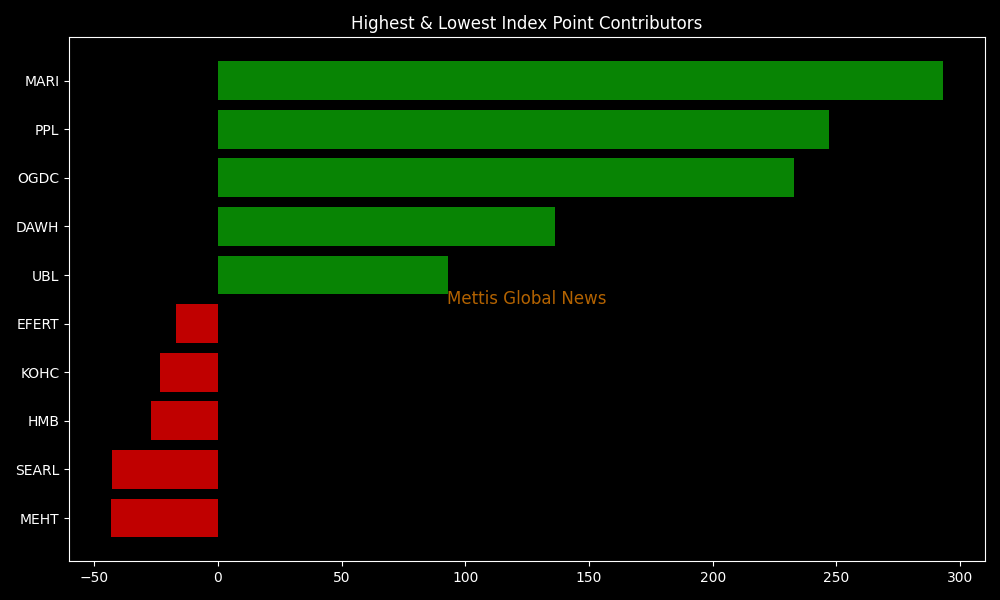Click the MARI green bar
Viewport: 1000px width, 600px height.
[x=580, y=80]
